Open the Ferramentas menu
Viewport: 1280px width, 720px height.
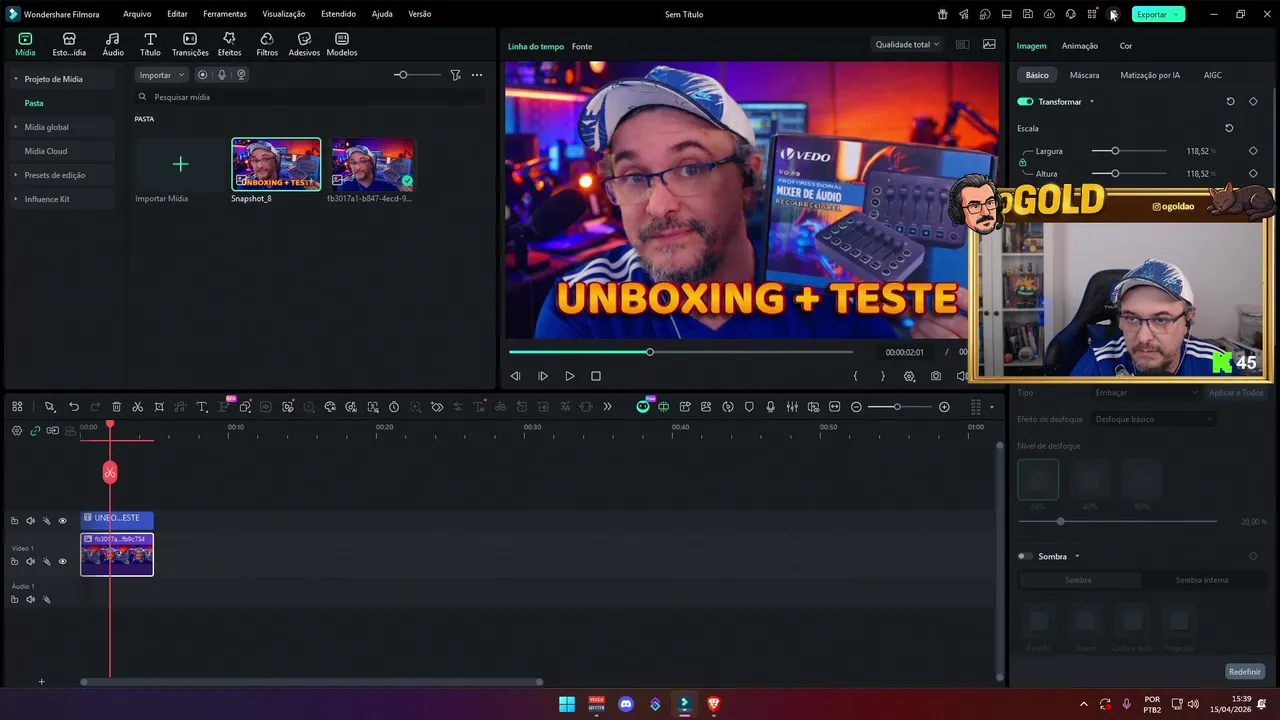coord(225,14)
